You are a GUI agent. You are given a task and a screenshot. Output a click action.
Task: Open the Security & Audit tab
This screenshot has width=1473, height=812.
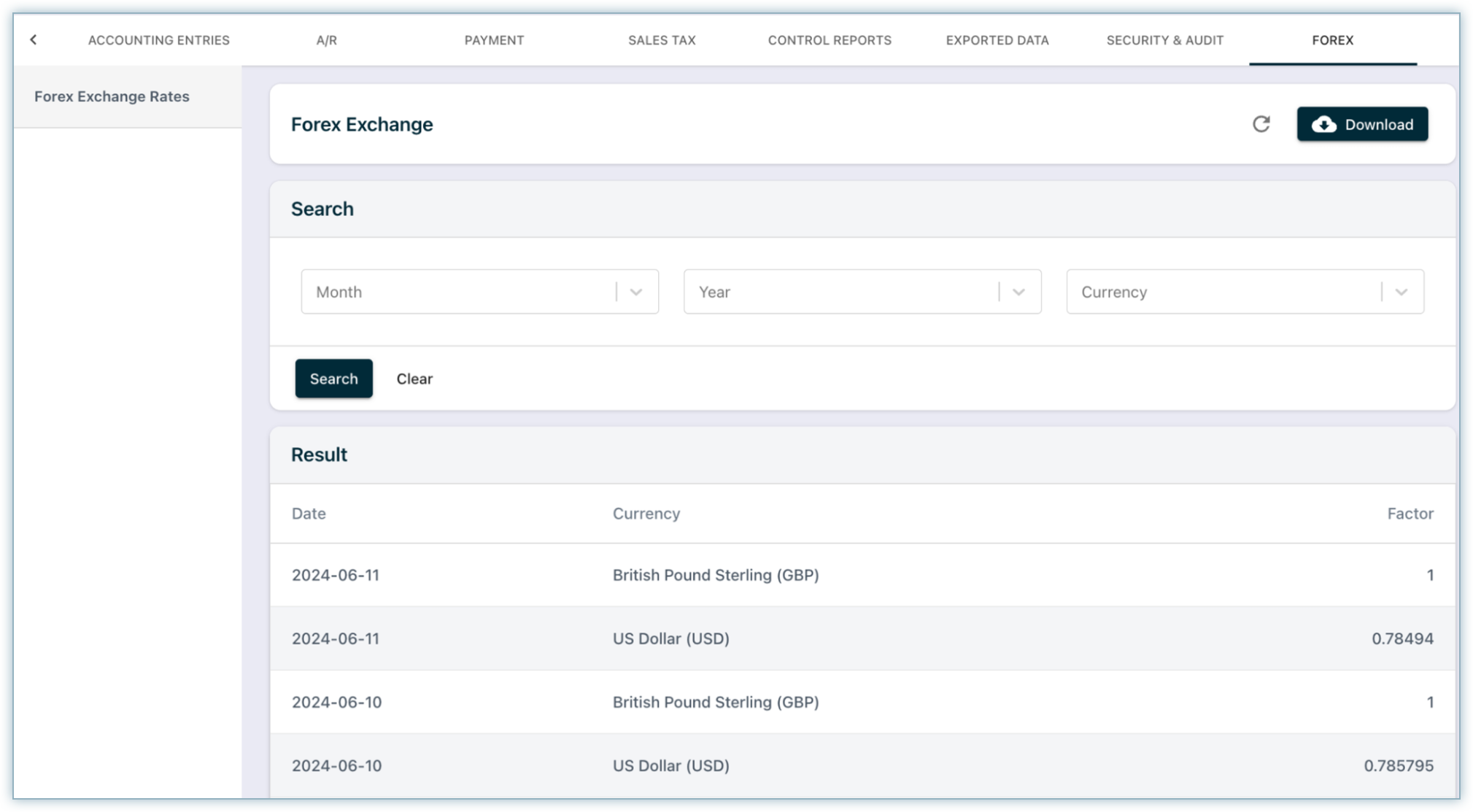tap(1164, 40)
